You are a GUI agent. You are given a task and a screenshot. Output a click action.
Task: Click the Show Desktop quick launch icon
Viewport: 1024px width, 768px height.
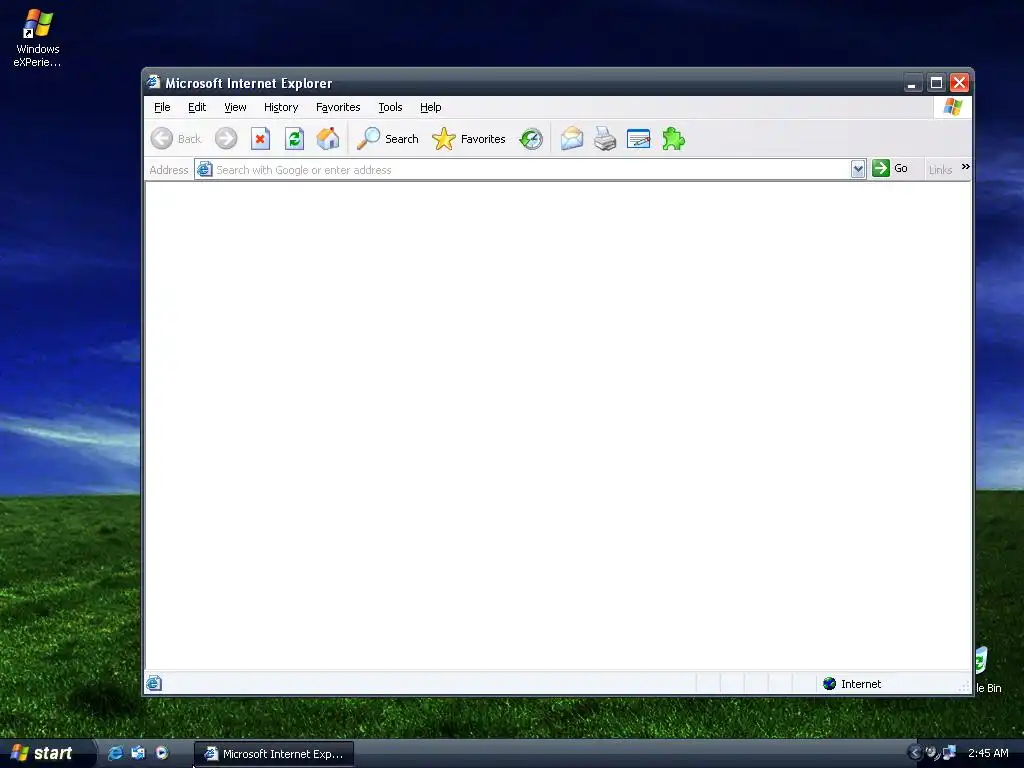click(x=138, y=753)
